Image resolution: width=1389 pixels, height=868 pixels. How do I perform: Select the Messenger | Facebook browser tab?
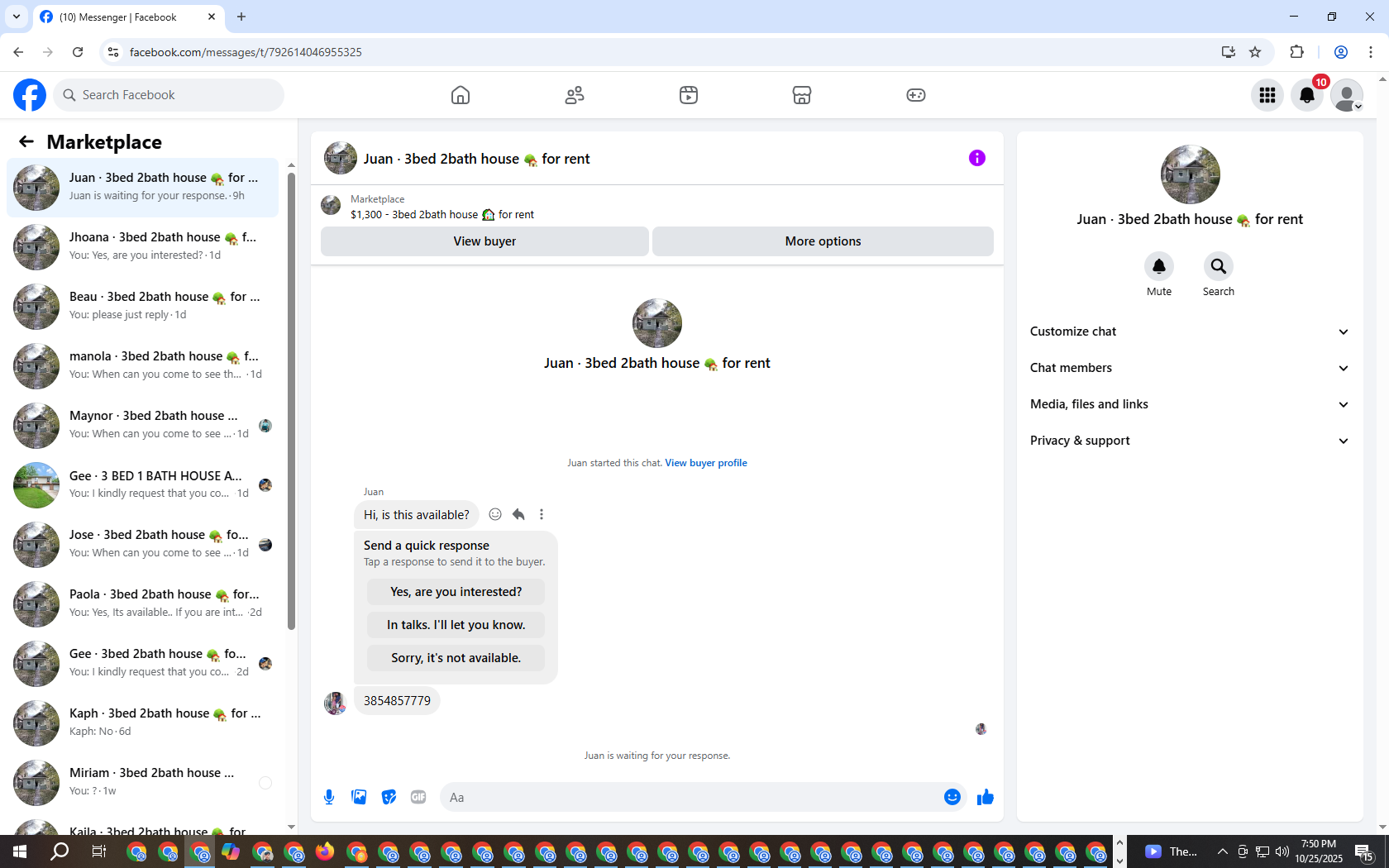[128, 17]
